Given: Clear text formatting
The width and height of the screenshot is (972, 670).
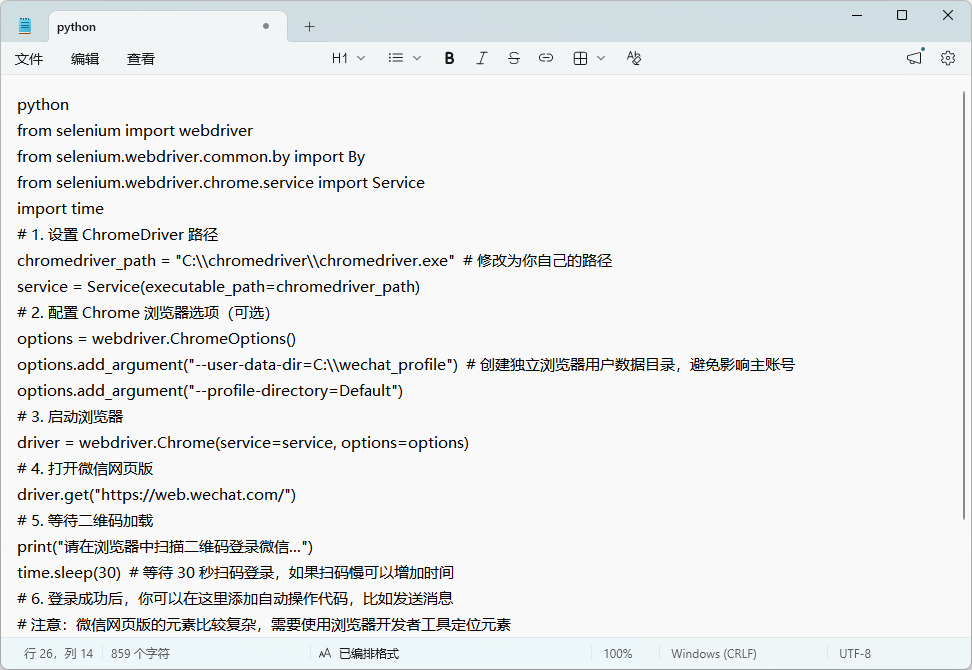Looking at the screenshot, I should [634, 58].
